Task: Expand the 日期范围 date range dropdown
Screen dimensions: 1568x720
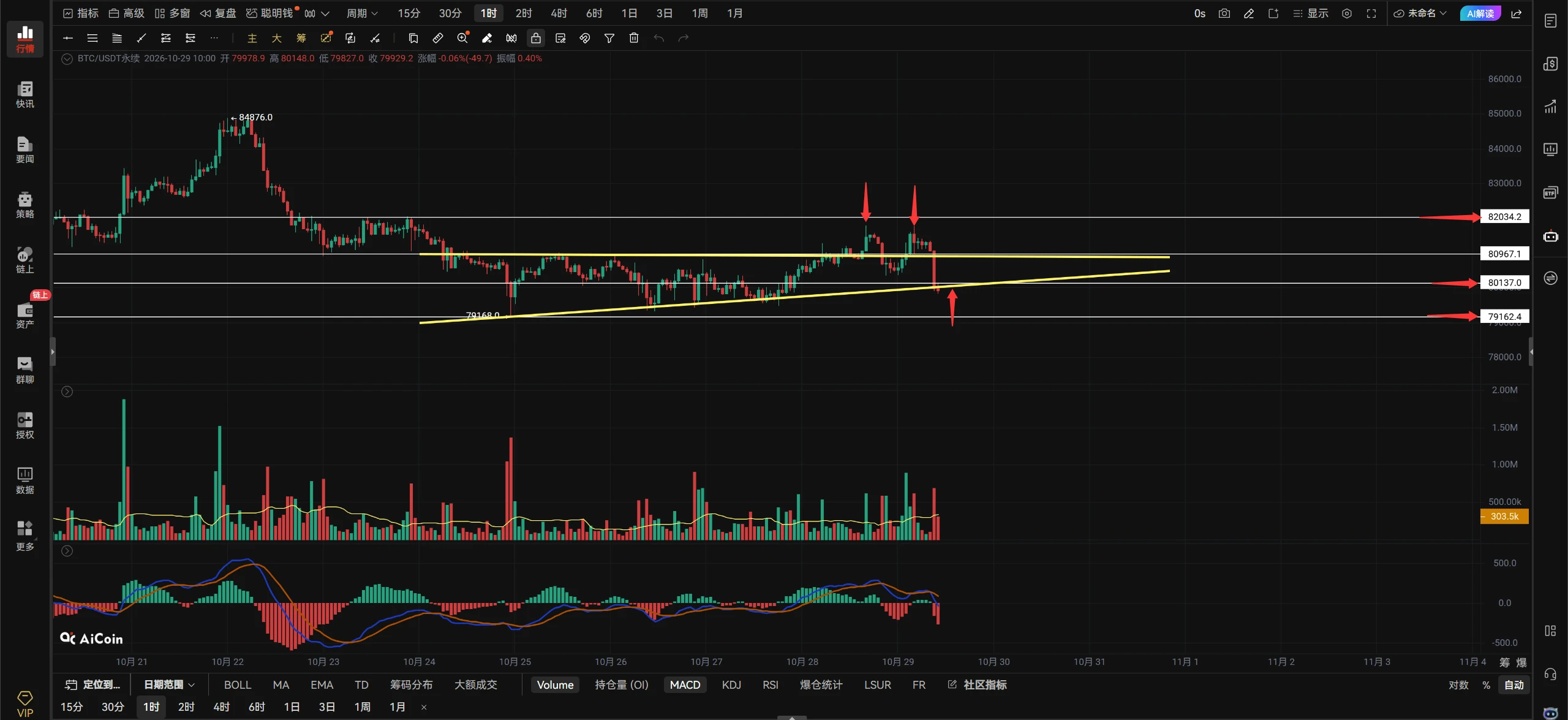Action: click(x=169, y=684)
